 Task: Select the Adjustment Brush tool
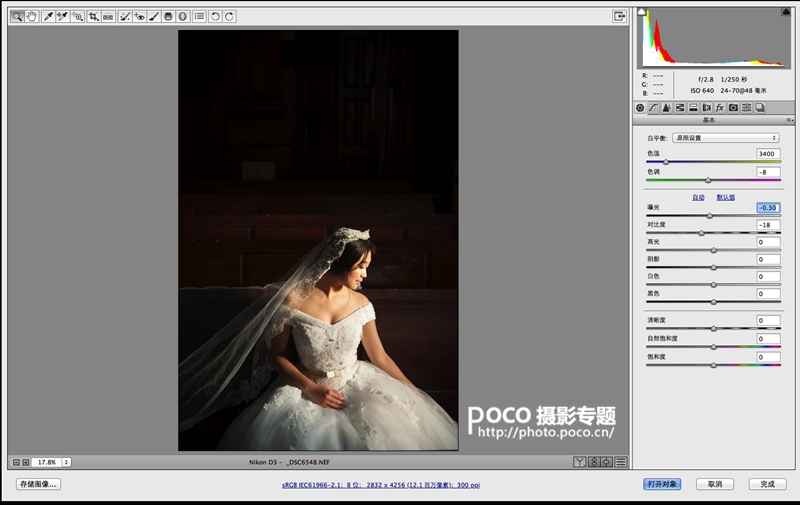154,16
